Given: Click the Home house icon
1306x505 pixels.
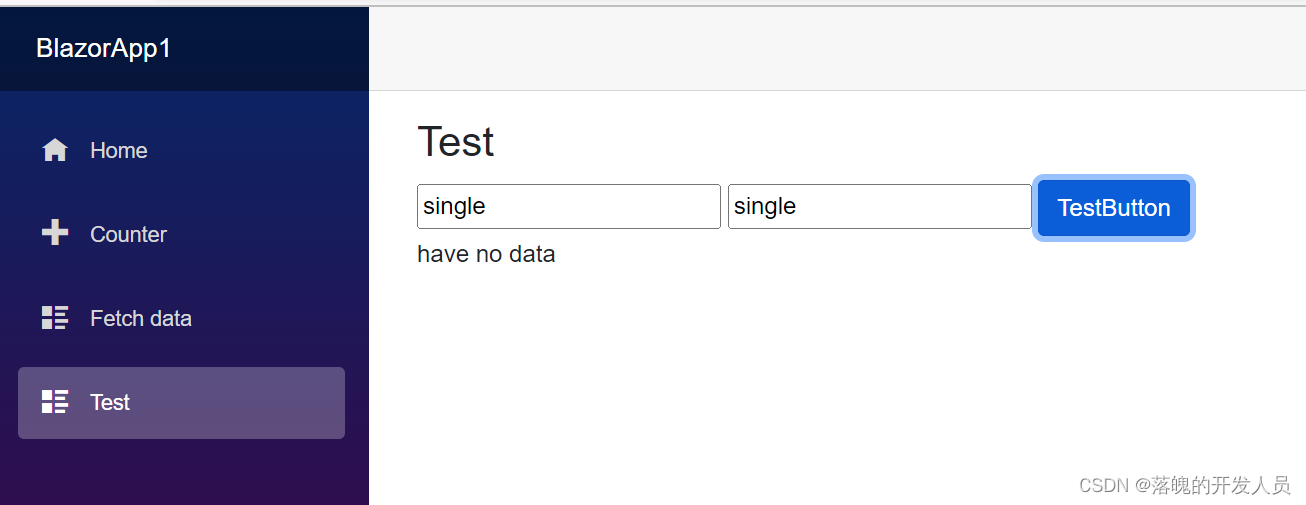Looking at the screenshot, I should (55, 150).
